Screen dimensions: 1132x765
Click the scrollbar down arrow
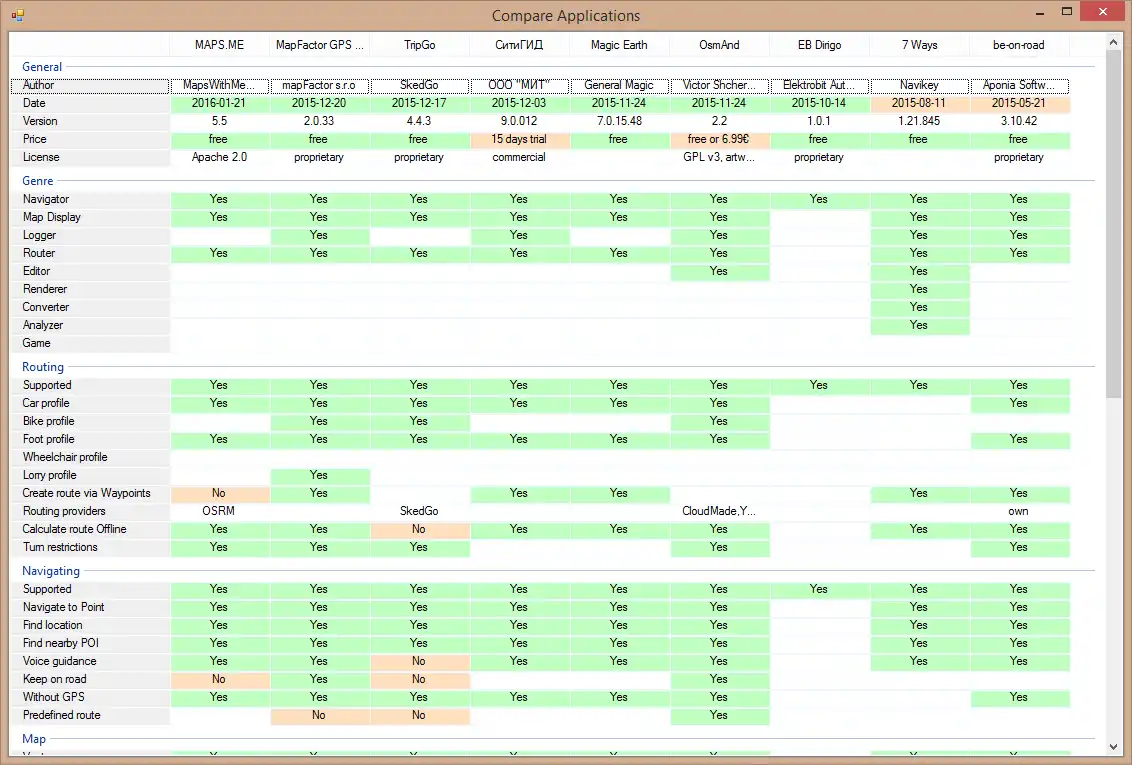coord(1113,748)
